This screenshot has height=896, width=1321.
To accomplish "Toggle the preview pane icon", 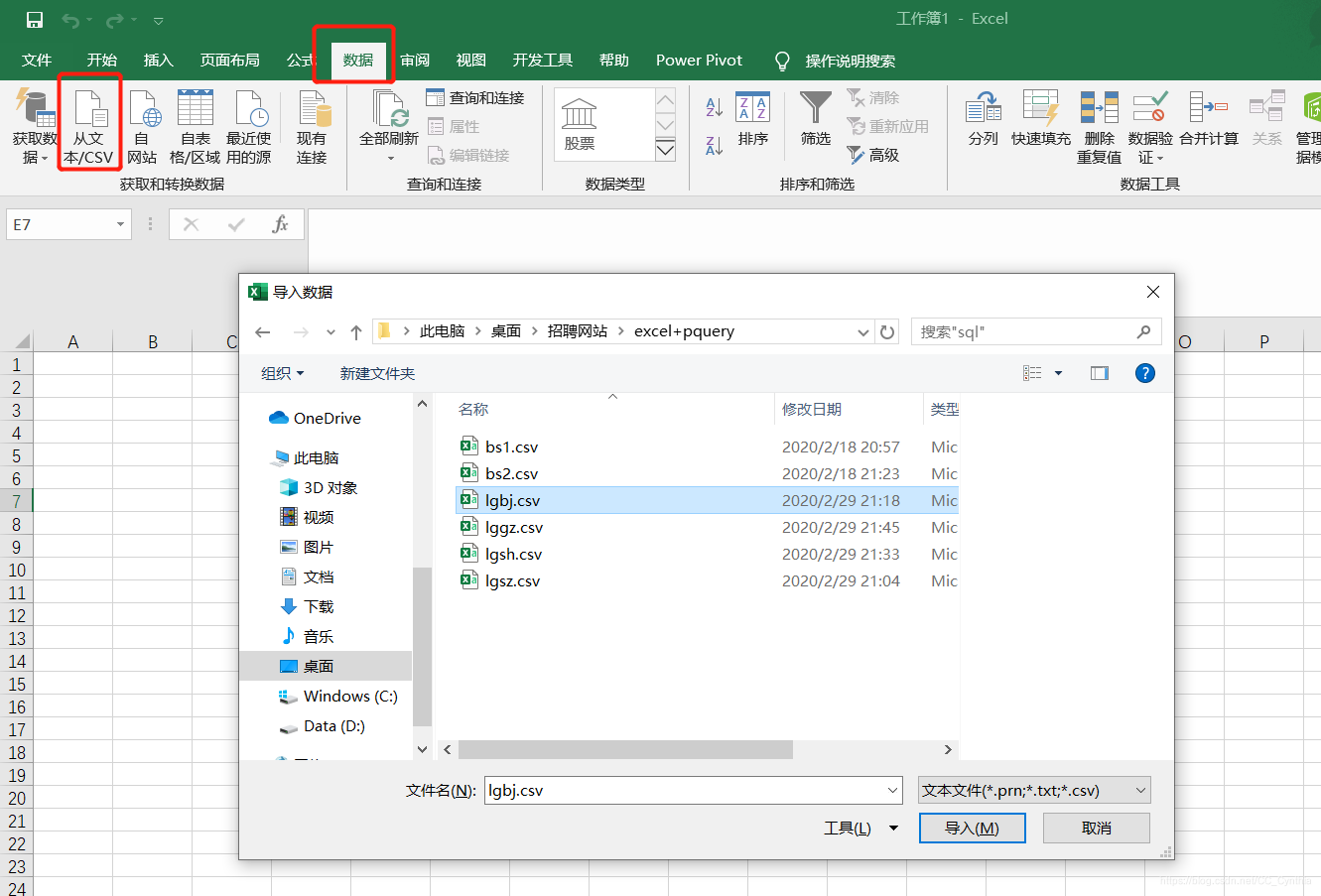I will click(x=1100, y=373).
